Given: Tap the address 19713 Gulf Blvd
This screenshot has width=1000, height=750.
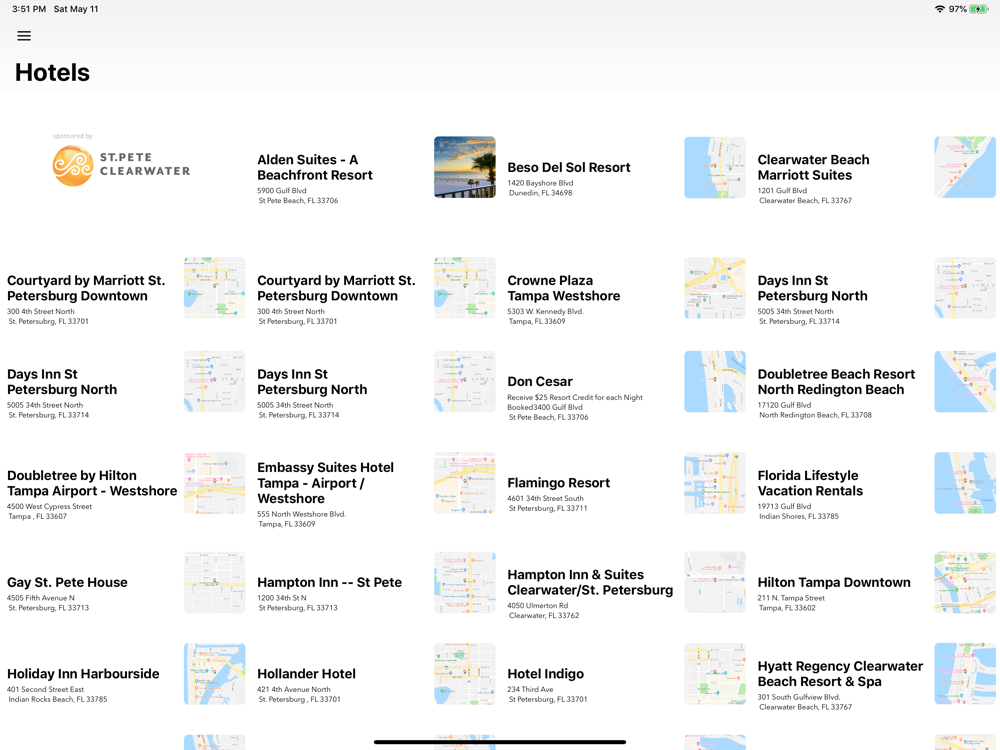Looking at the screenshot, I should click(784, 506).
